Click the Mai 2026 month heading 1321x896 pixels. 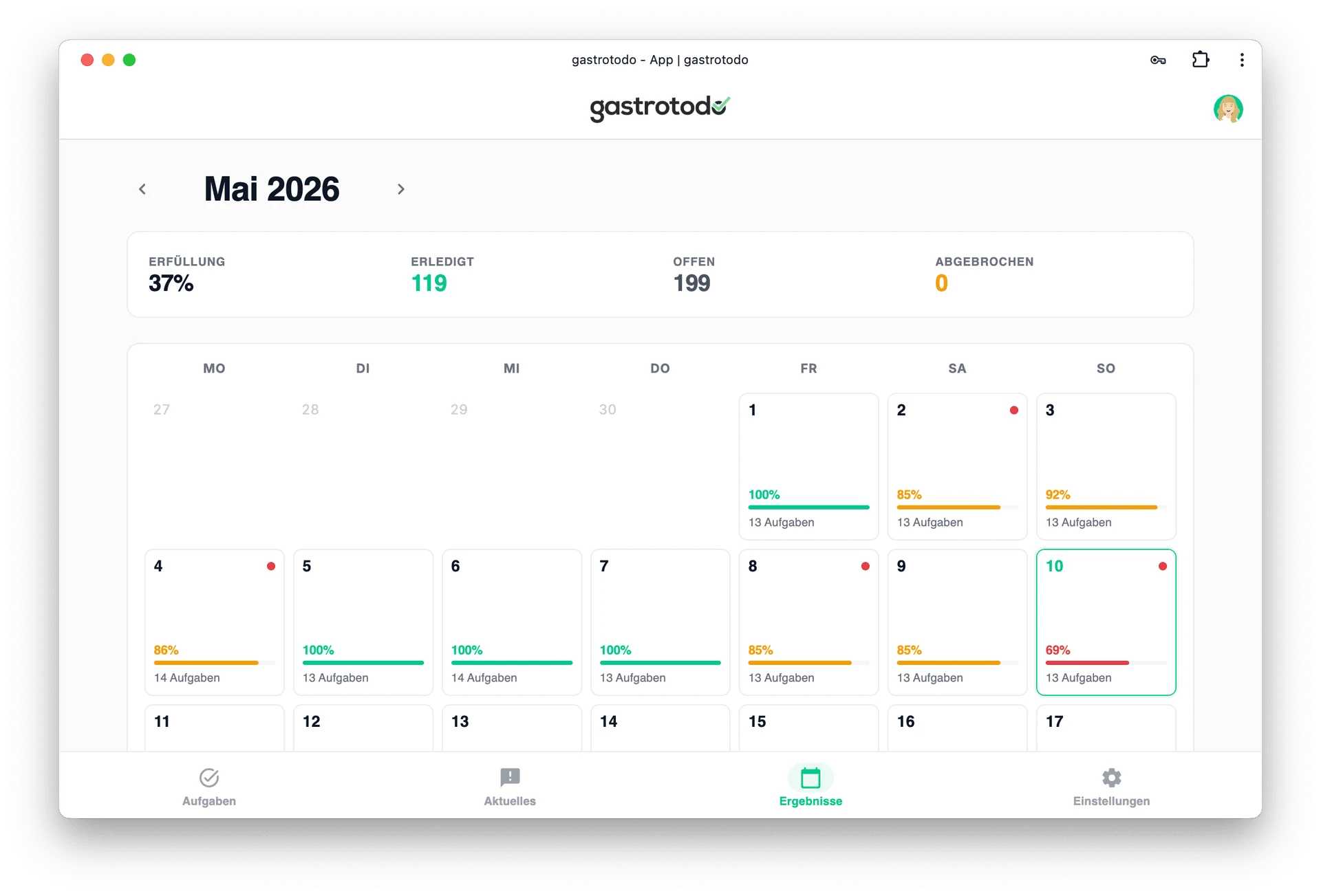point(272,189)
